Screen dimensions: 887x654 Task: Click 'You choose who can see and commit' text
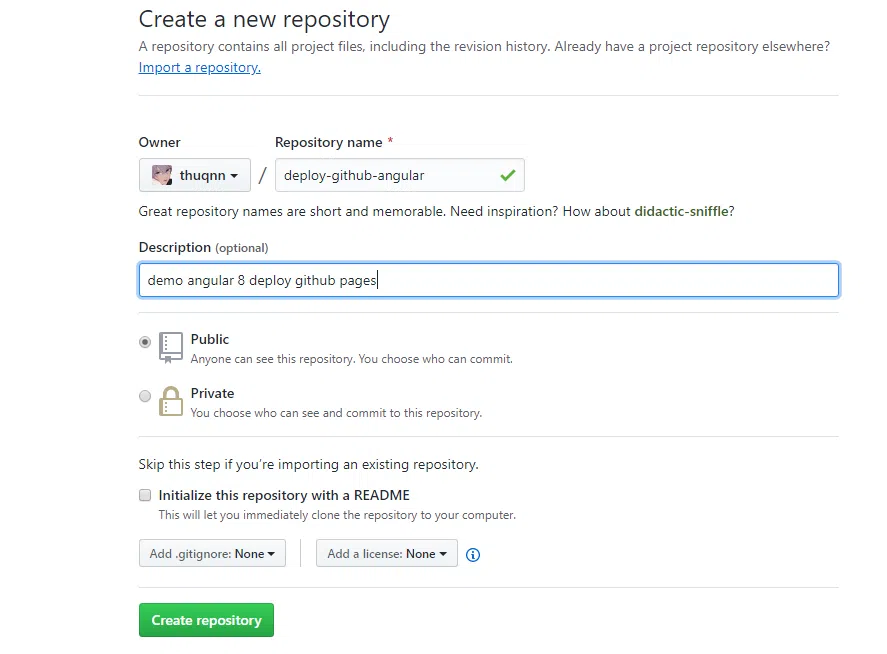tap(336, 413)
